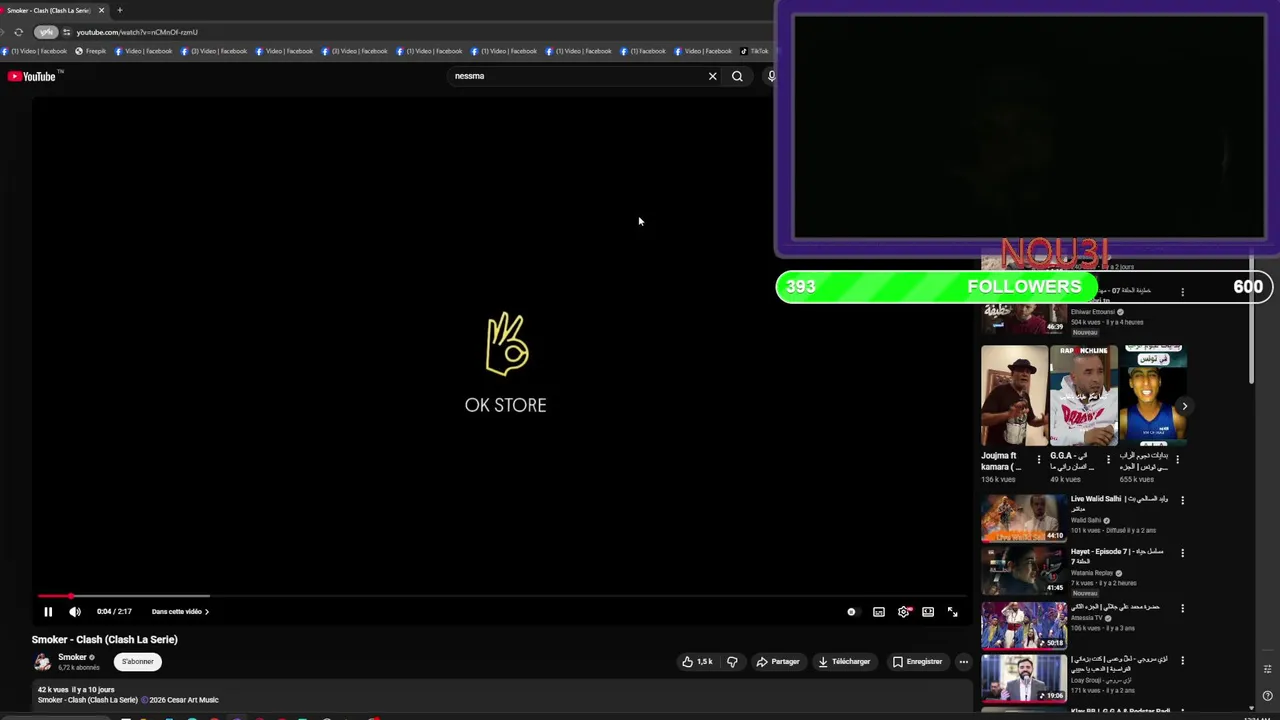The height and width of the screenshot is (720, 1280).
Task: Click 'Live Walid Salhi' video title
Action: pyautogui.click(x=1118, y=504)
